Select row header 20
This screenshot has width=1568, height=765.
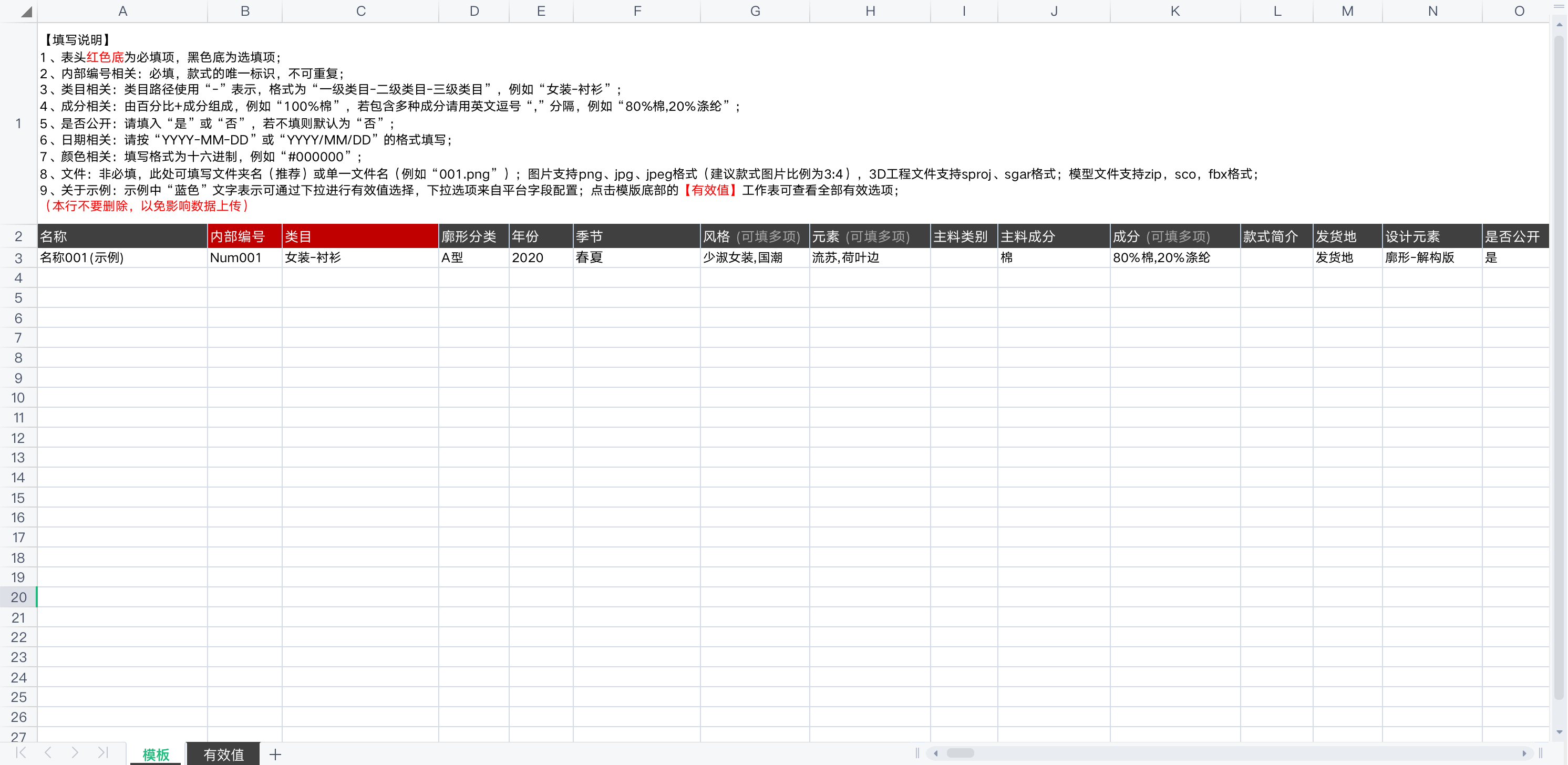18,597
